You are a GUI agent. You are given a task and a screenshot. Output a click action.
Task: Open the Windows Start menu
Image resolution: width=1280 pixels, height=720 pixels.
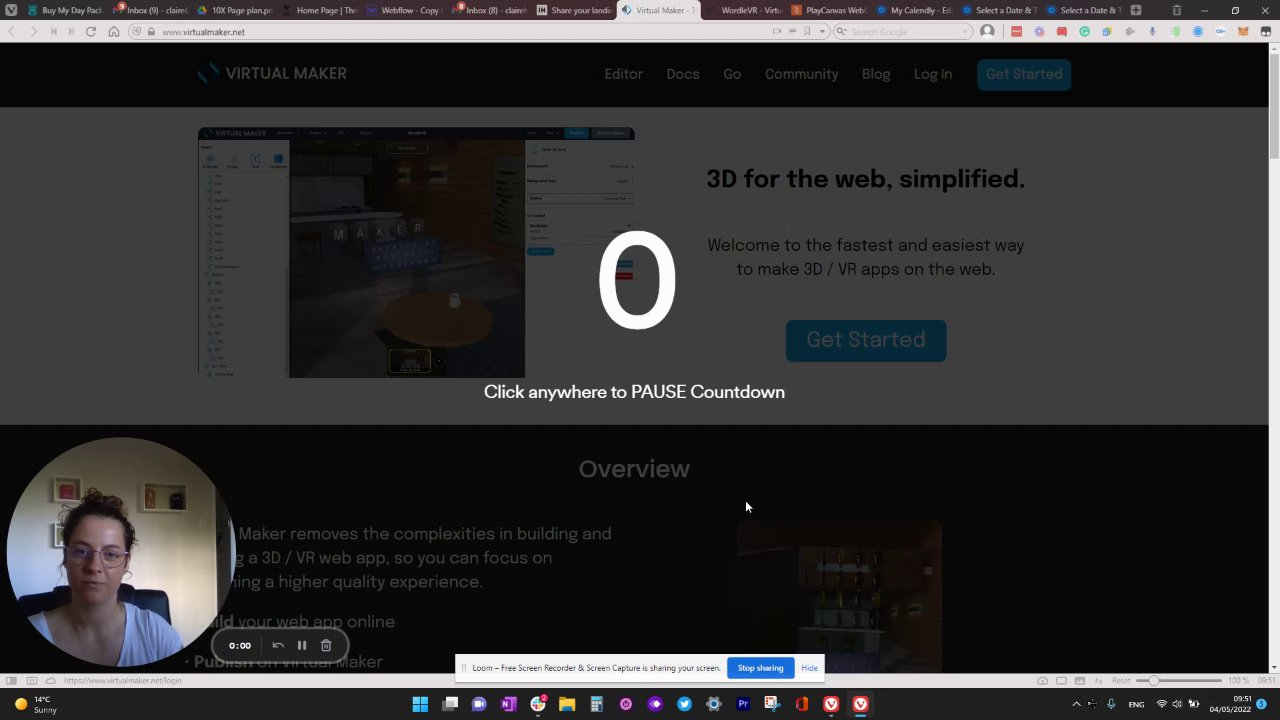click(x=421, y=704)
